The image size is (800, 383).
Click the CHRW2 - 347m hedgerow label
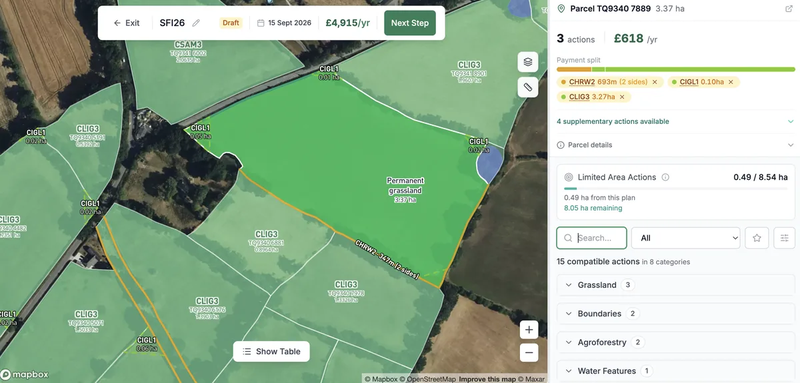pyautogui.click(x=387, y=260)
